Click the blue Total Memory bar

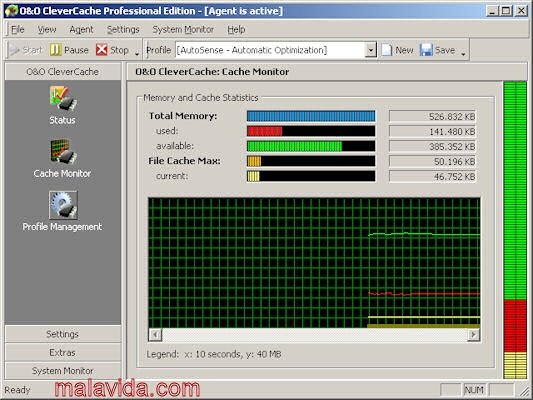pyautogui.click(x=311, y=116)
